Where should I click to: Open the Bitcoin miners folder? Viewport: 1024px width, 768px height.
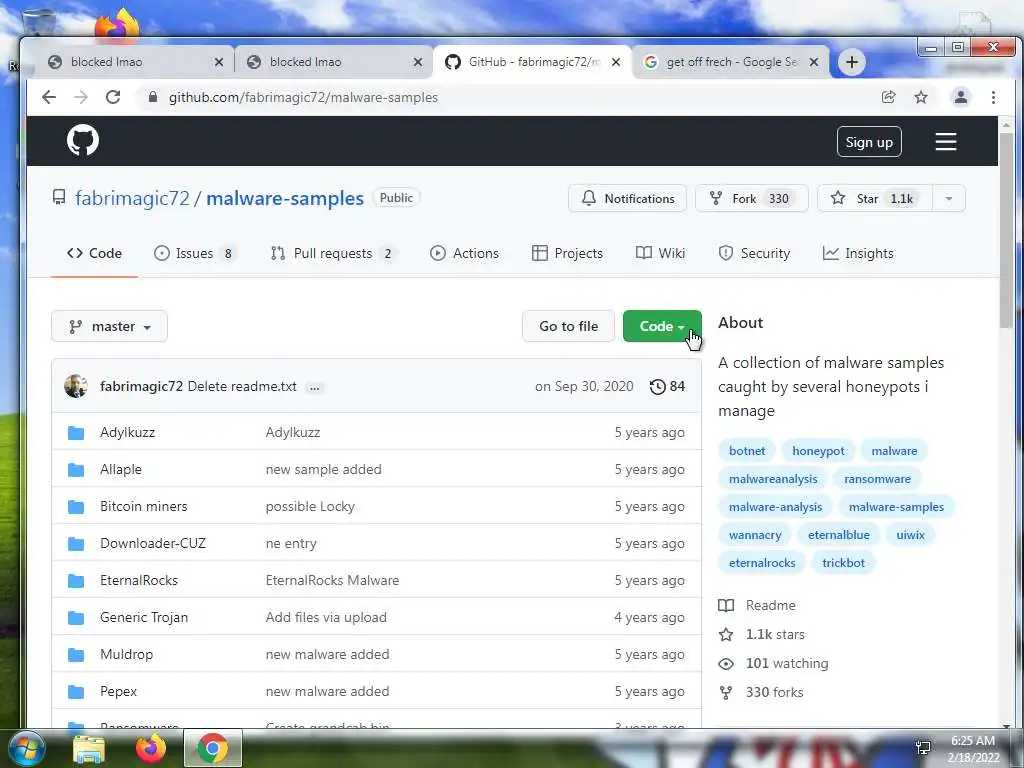point(144,506)
